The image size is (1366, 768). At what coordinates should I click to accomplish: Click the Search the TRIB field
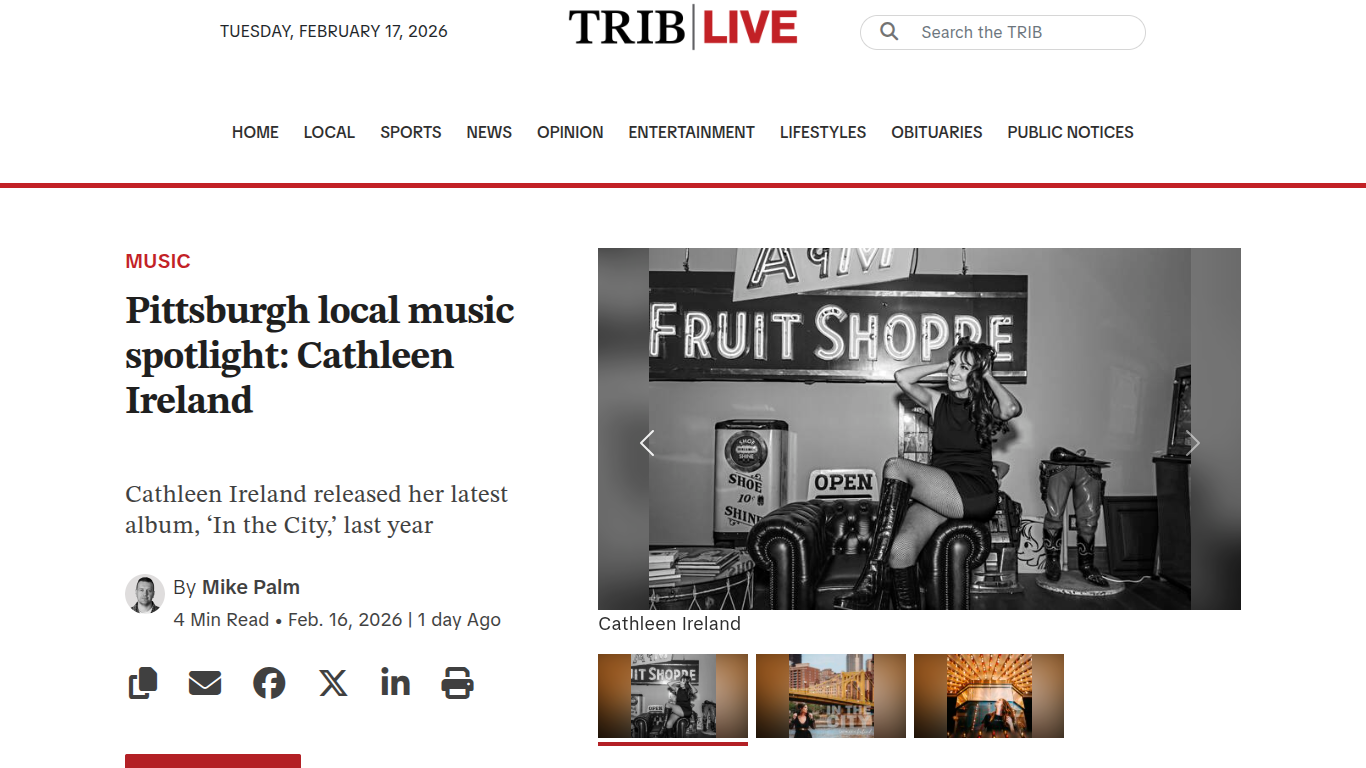pyautogui.click(x=1003, y=32)
